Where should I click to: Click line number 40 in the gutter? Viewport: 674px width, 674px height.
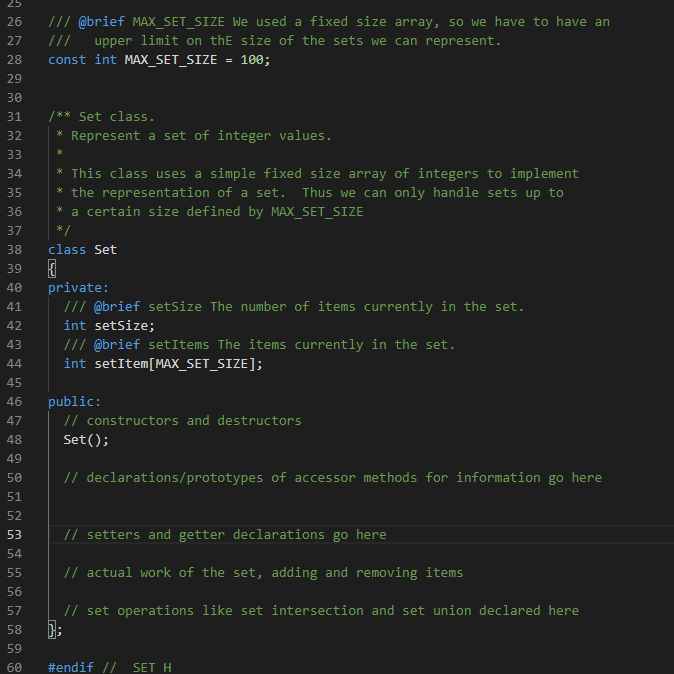(x=14, y=288)
